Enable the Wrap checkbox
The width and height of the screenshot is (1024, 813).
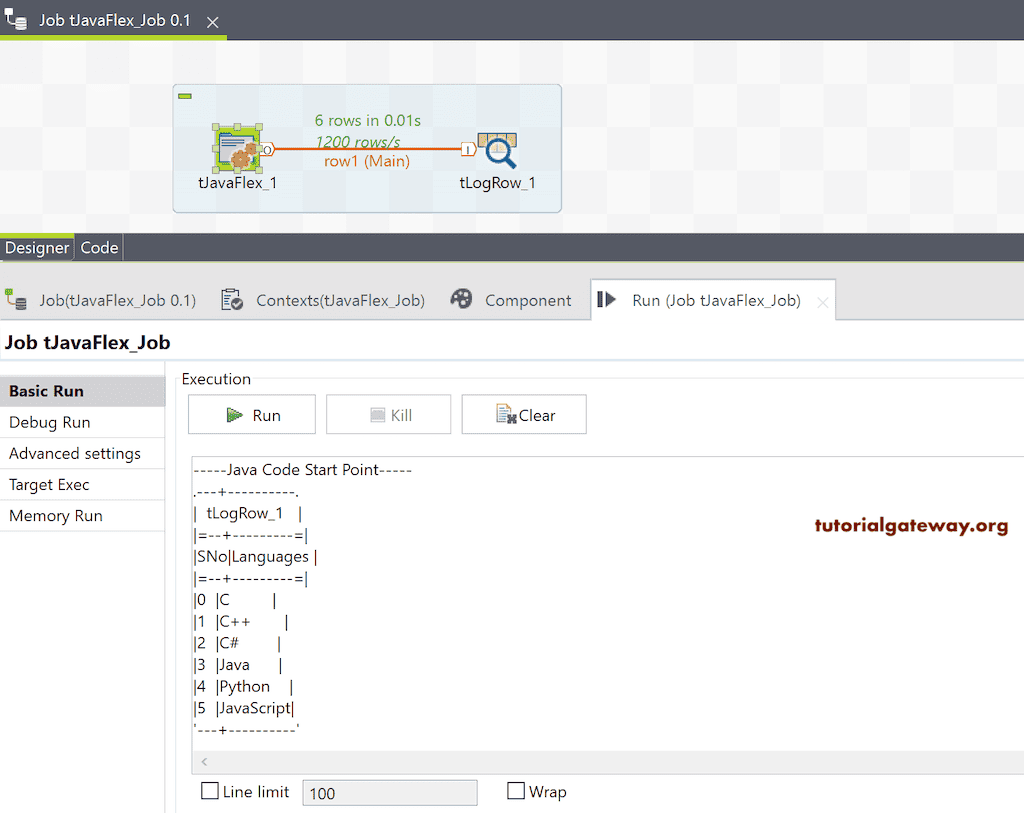516,791
